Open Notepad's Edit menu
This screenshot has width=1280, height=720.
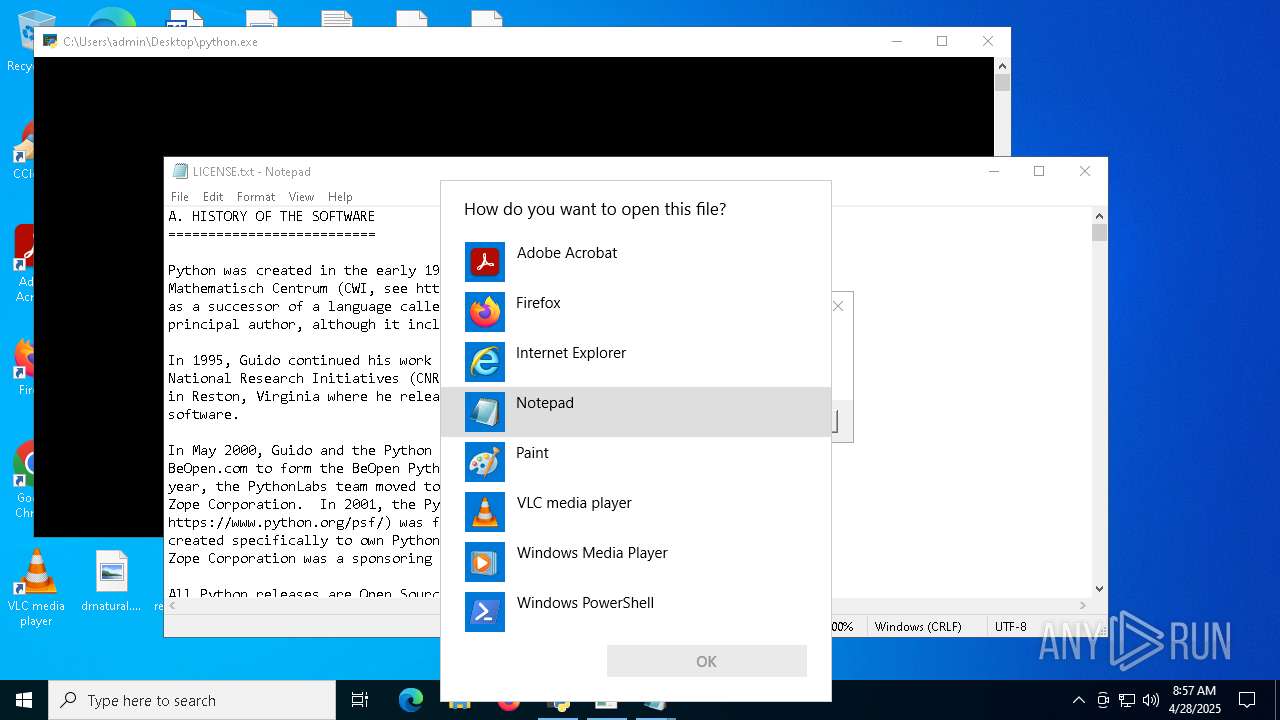point(213,197)
